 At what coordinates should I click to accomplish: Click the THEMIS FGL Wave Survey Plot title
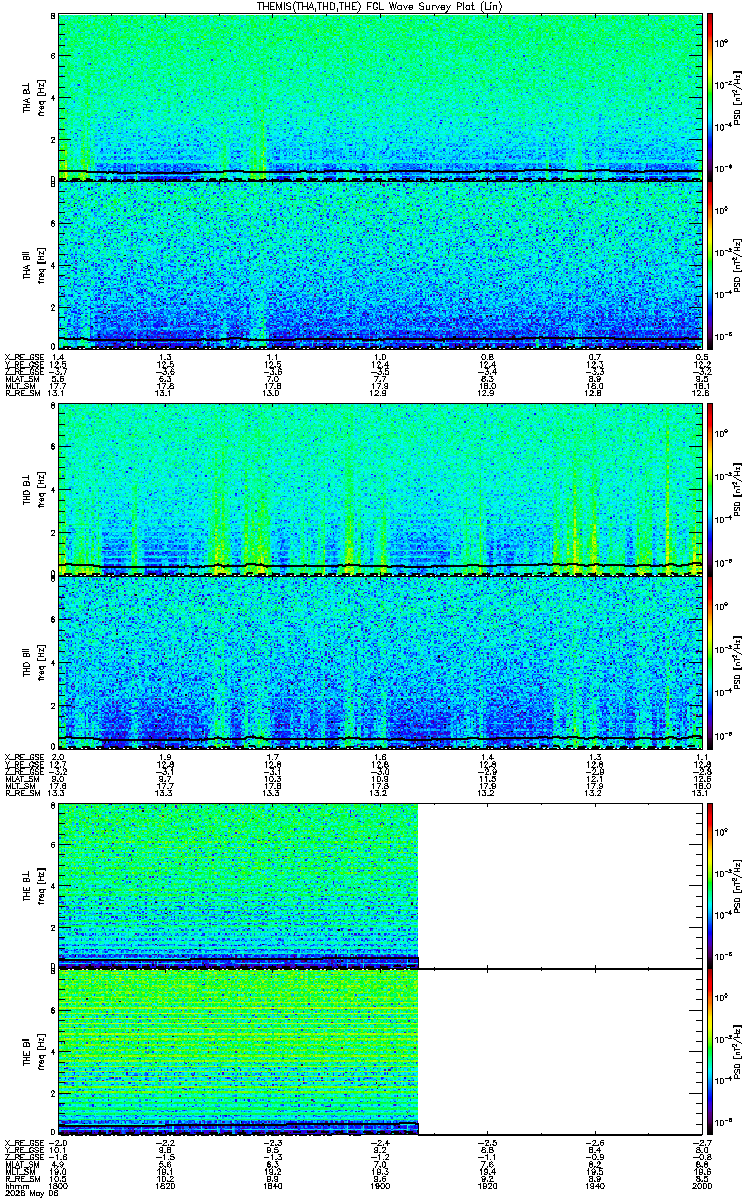point(380,6)
